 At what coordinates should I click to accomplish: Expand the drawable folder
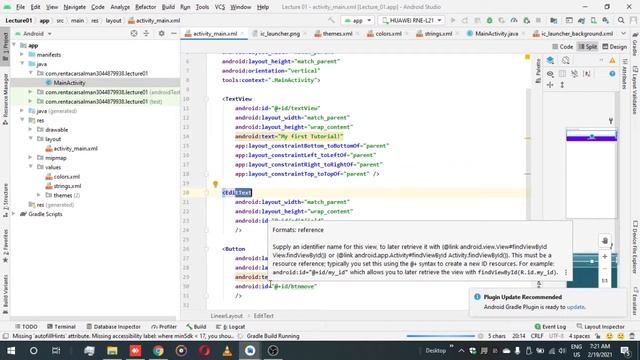point(30,129)
